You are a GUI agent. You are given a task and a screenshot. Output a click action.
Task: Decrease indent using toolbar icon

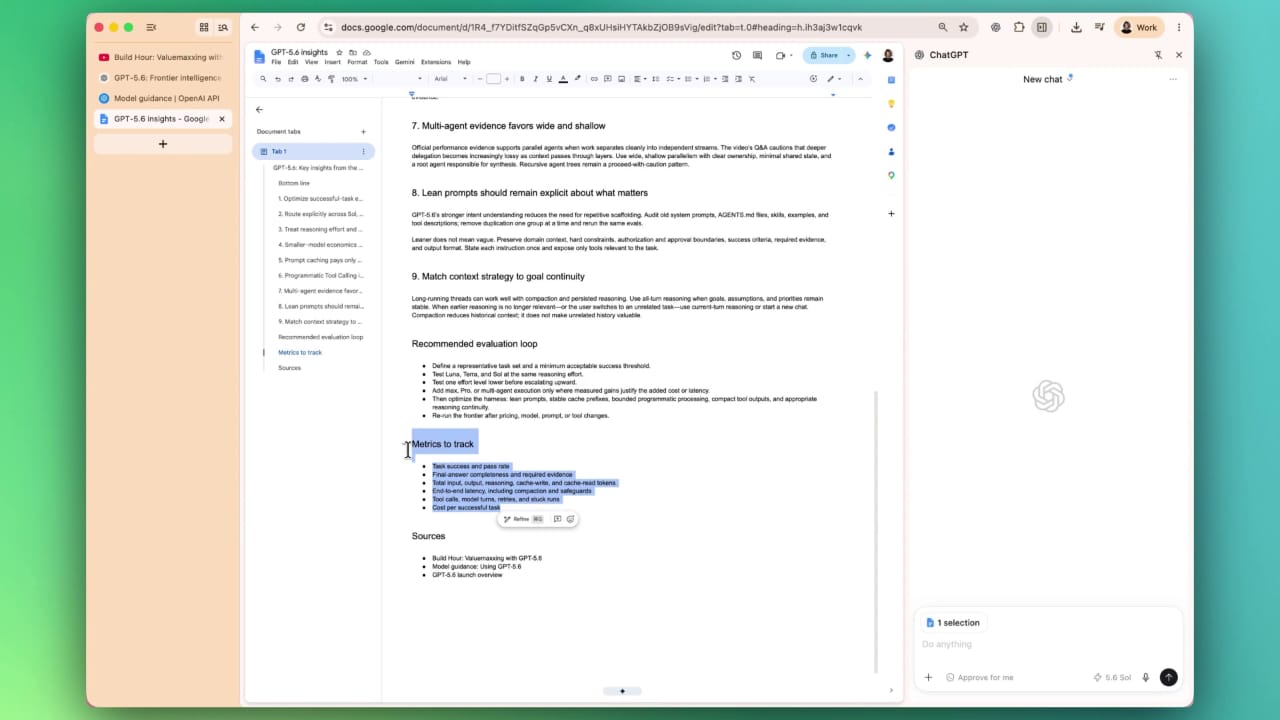point(725,79)
